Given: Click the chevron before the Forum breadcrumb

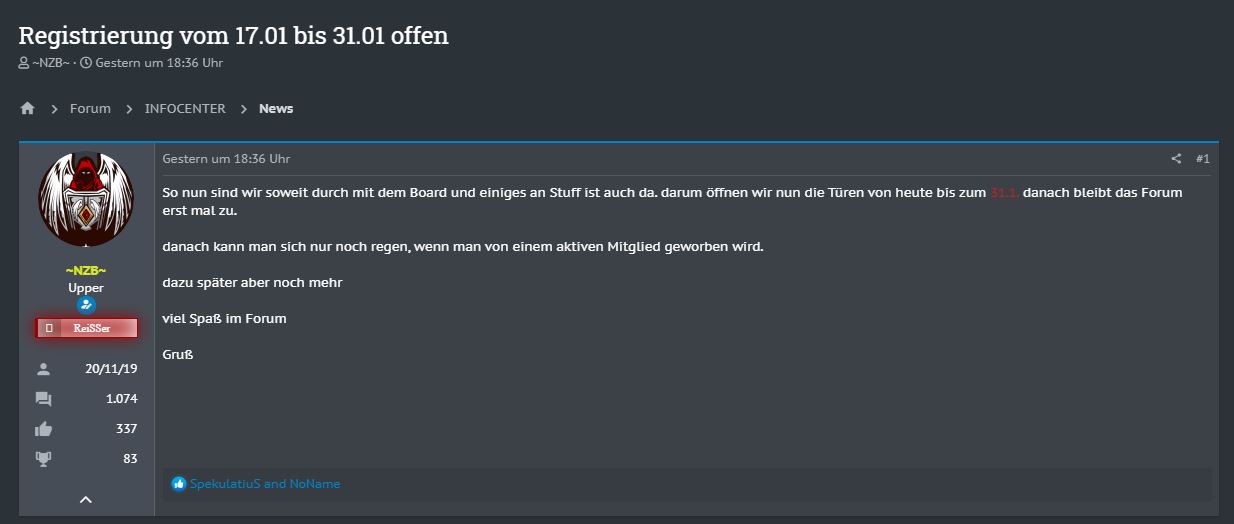Looking at the screenshot, I should 54,109.
